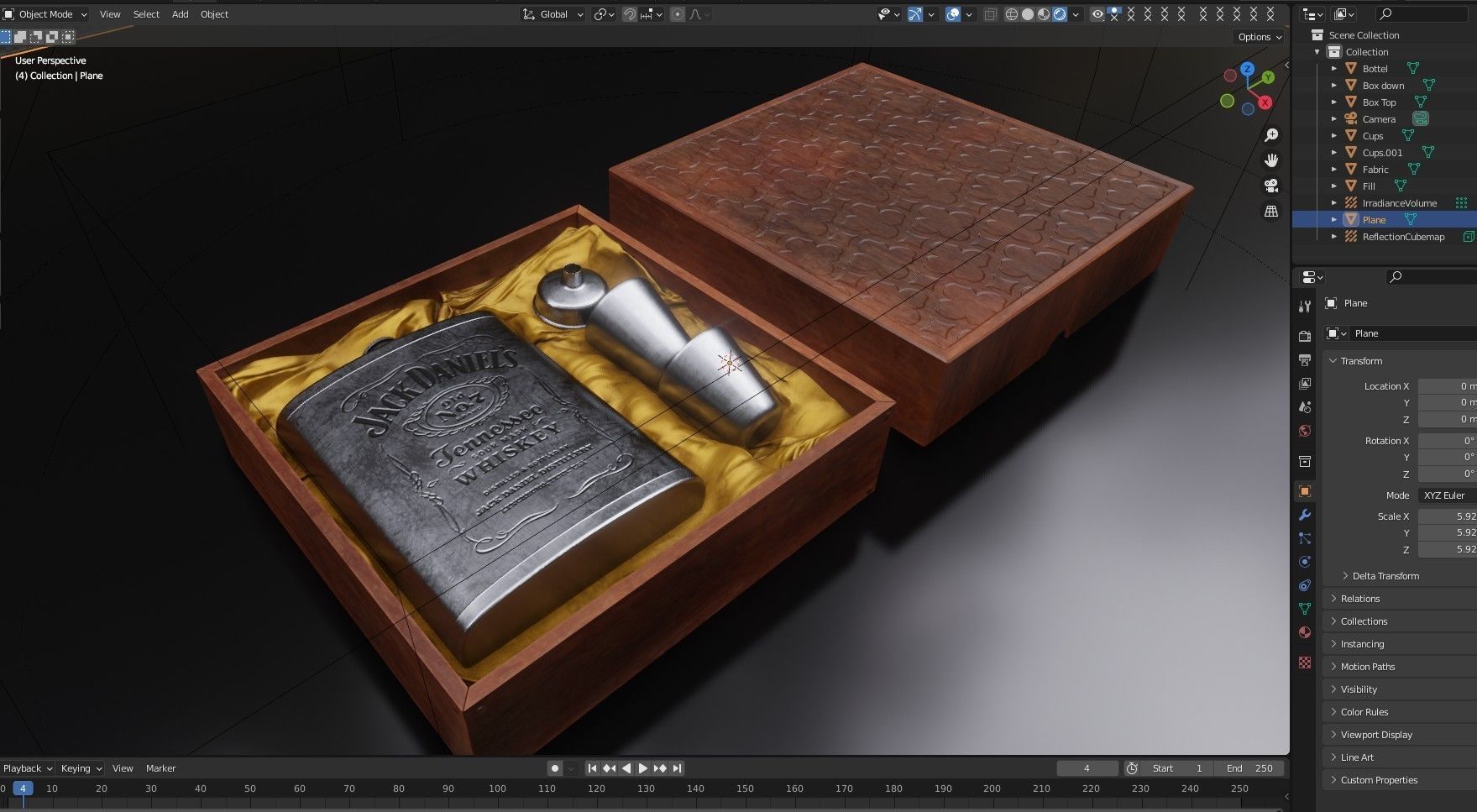Open the Physics properties tab
The width and height of the screenshot is (1477, 812).
[x=1304, y=562]
